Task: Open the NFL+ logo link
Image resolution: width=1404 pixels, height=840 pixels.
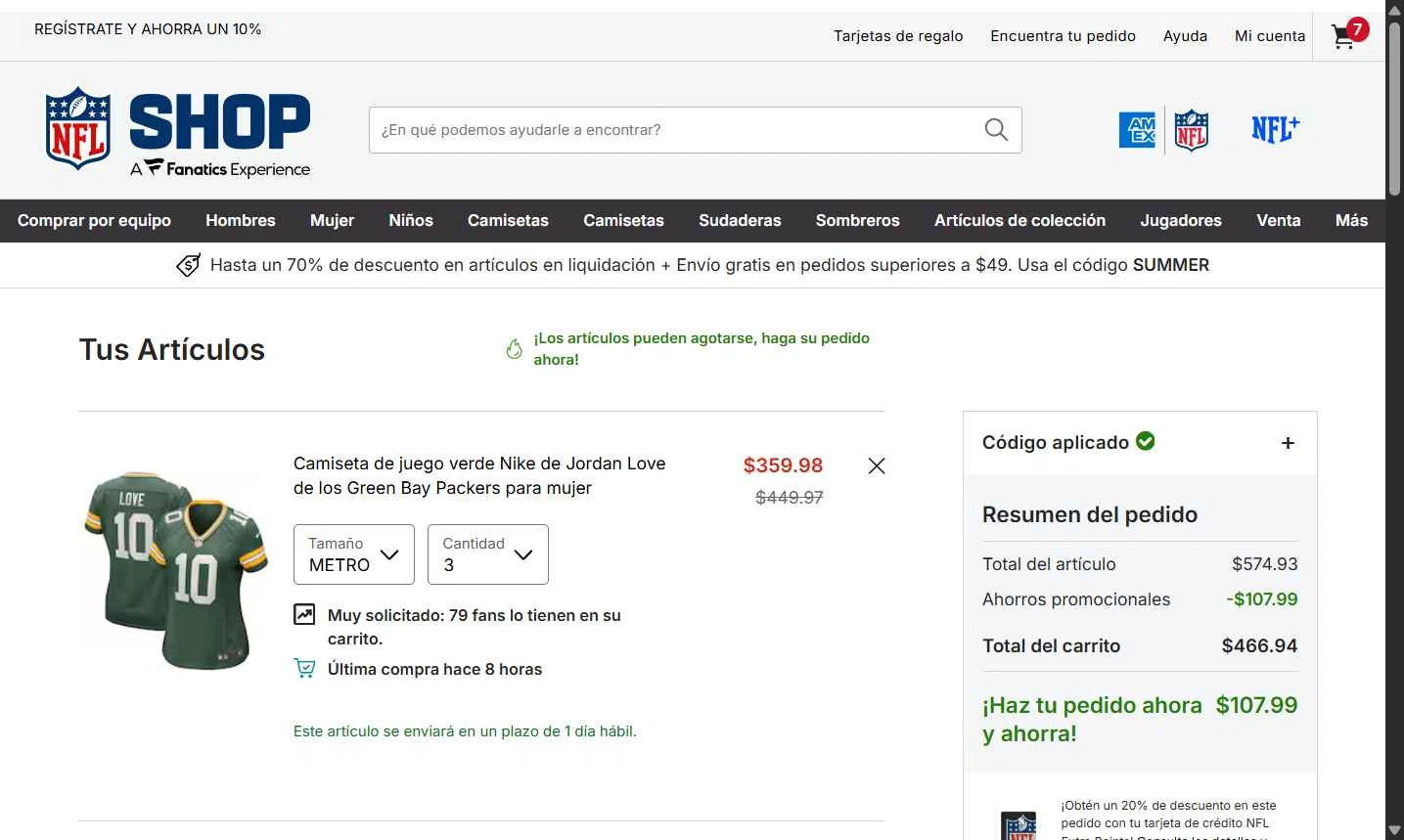Action: 1276,129
